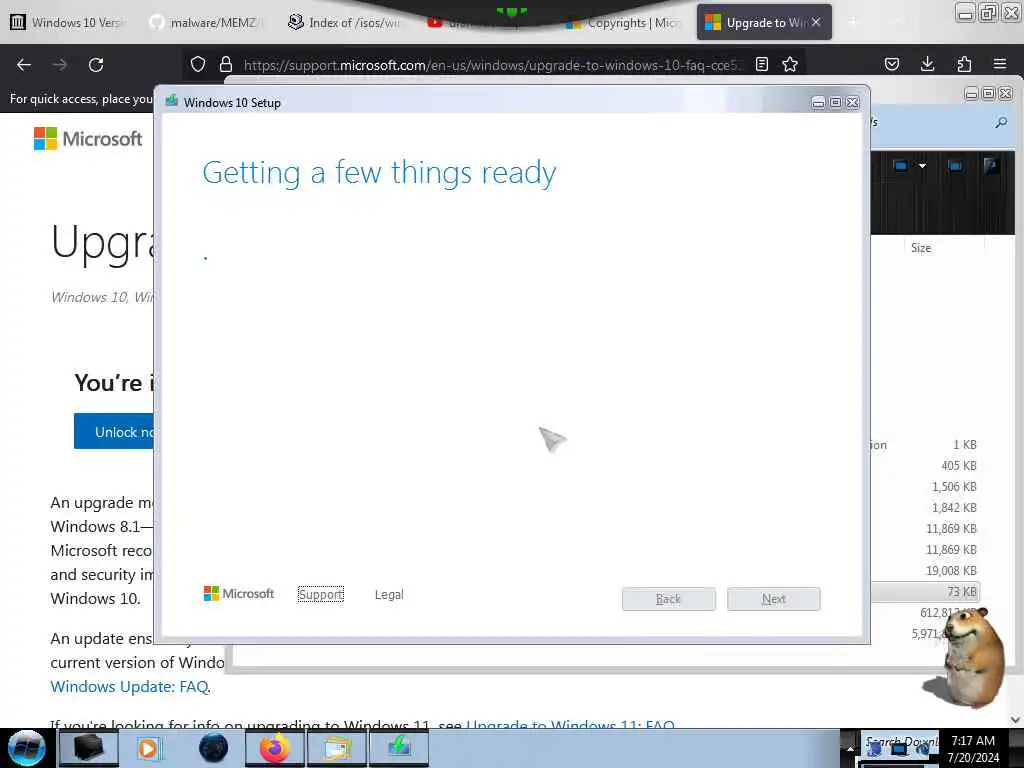
Task: Click the Windows 10 Setup title icon
Action: (172, 101)
